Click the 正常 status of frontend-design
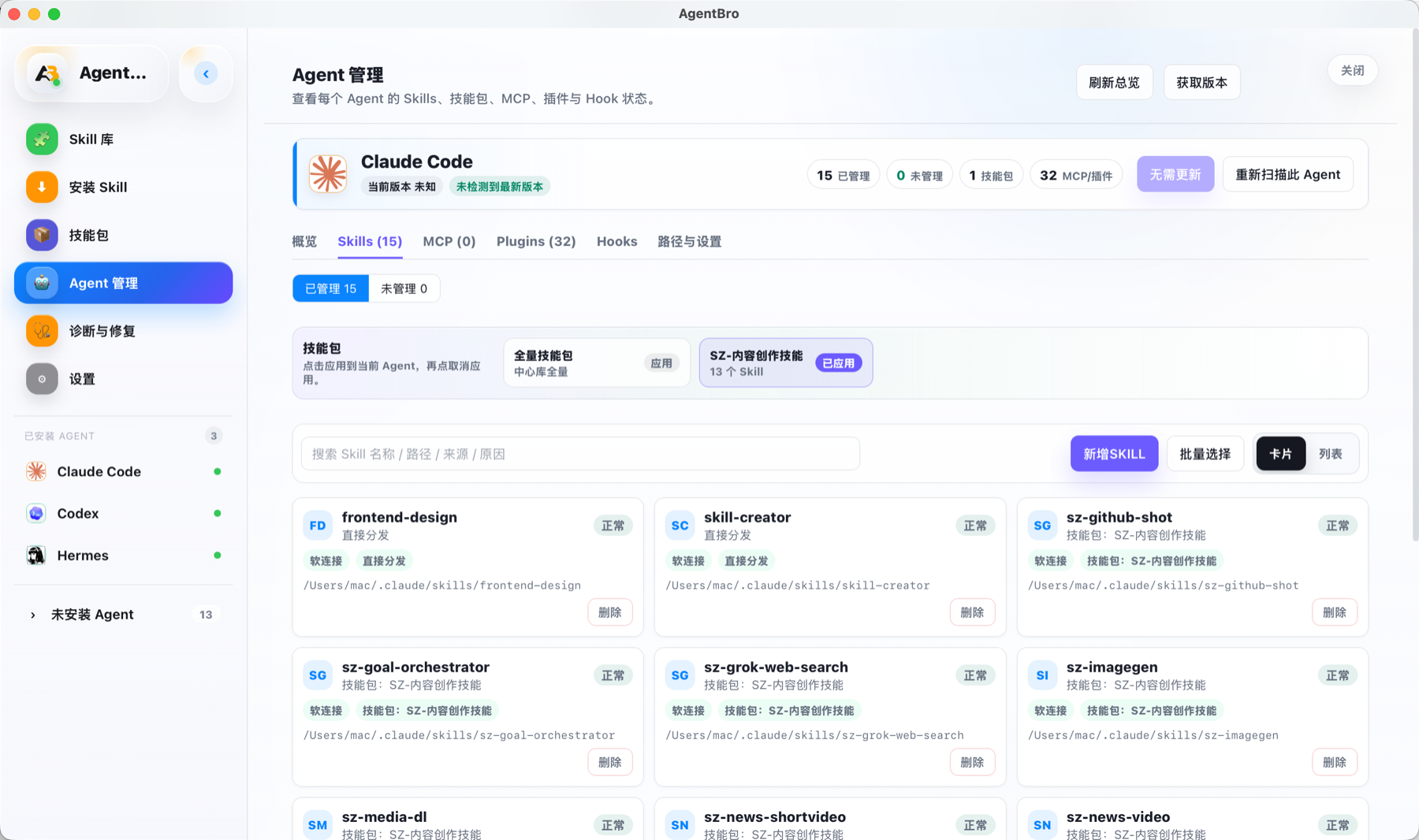This screenshot has height=840, width=1419. click(613, 526)
